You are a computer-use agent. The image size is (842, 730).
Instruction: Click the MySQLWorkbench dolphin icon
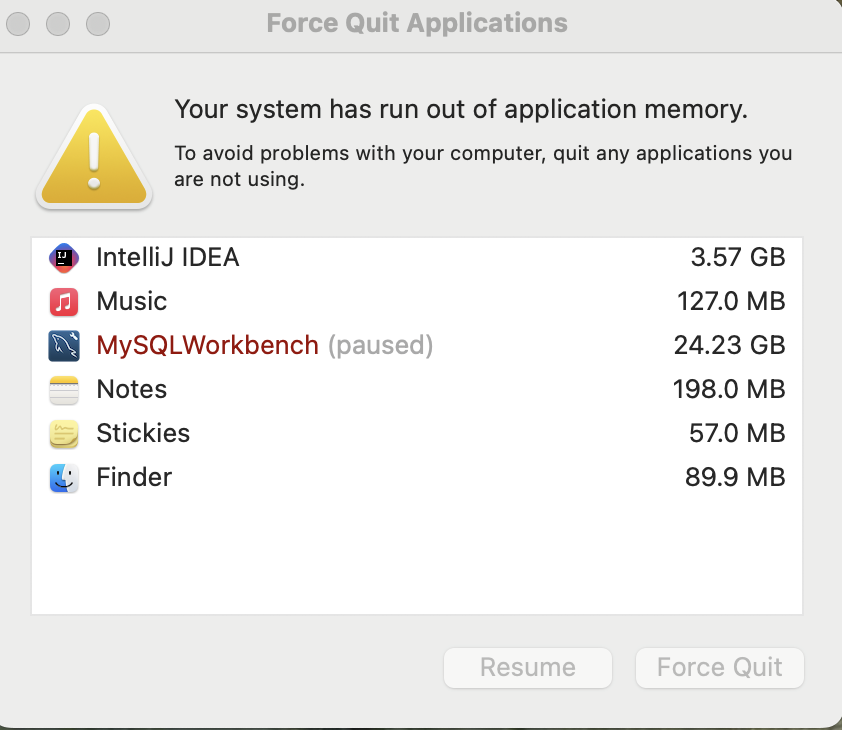click(x=64, y=346)
